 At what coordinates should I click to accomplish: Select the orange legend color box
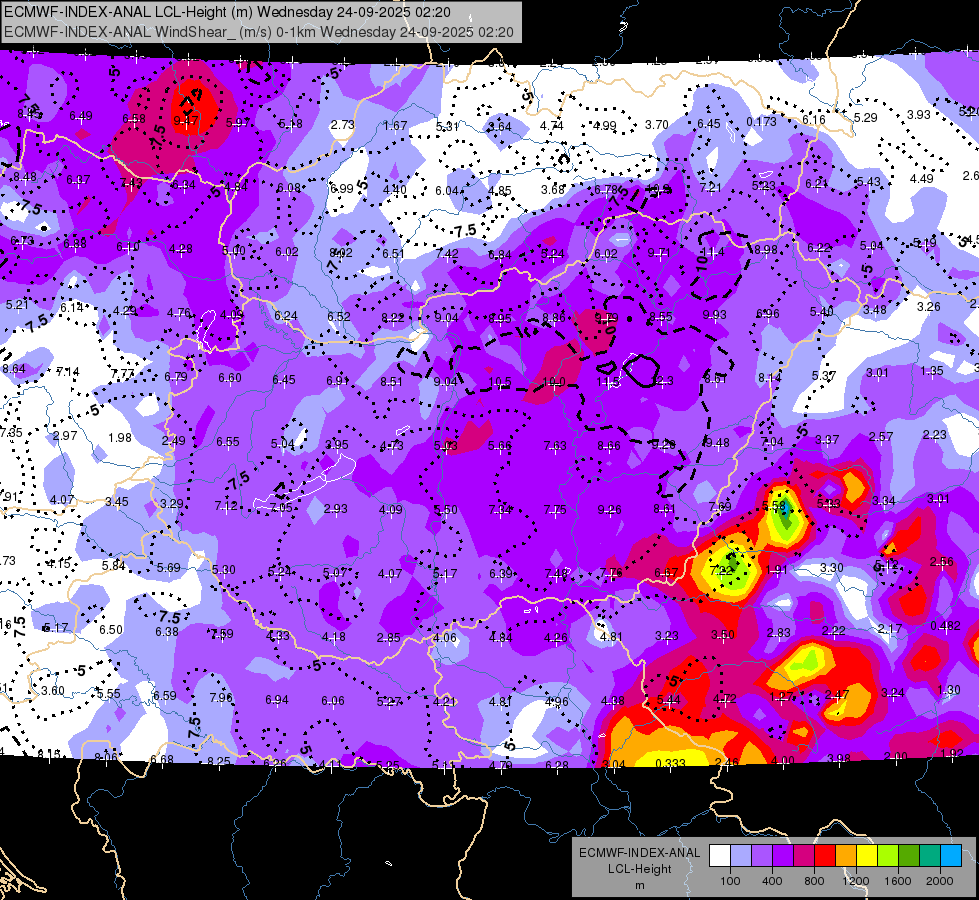pos(846,855)
